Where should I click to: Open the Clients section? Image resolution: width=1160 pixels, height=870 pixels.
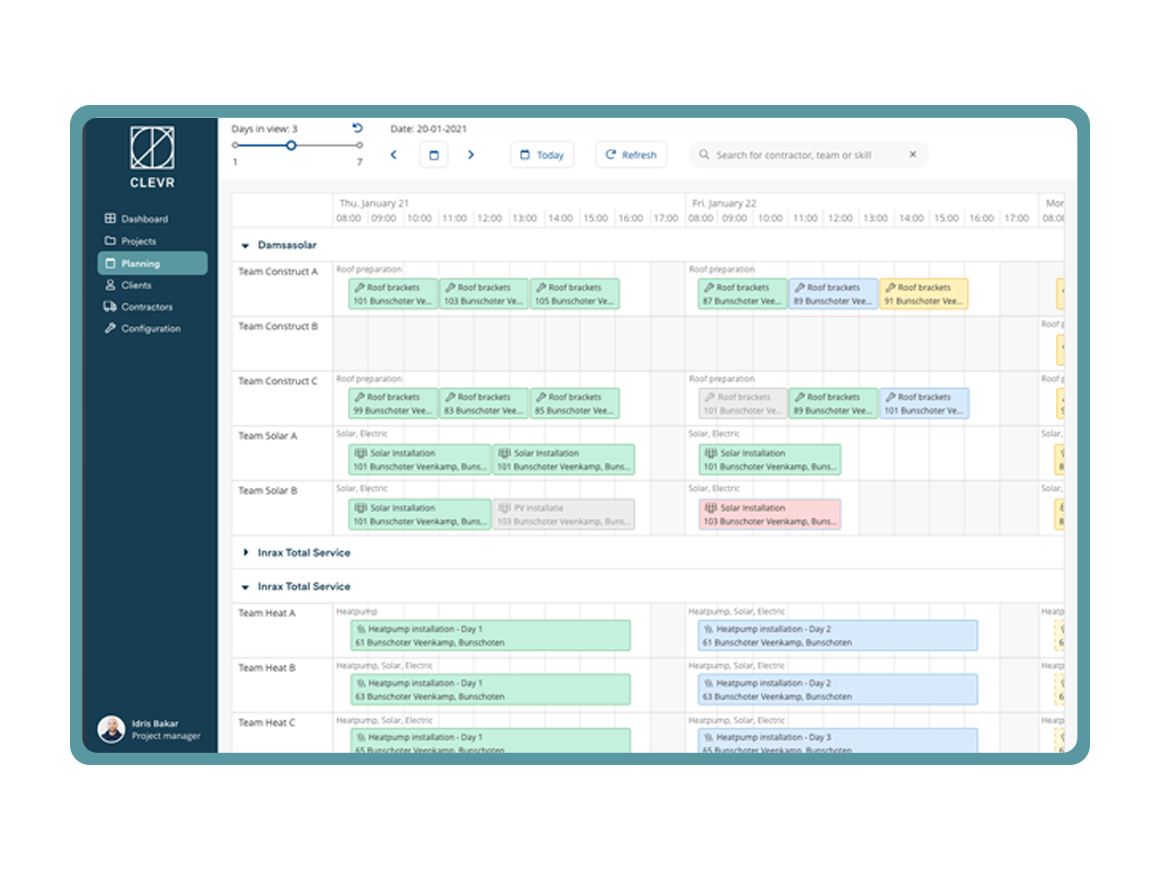pyautogui.click(x=129, y=285)
